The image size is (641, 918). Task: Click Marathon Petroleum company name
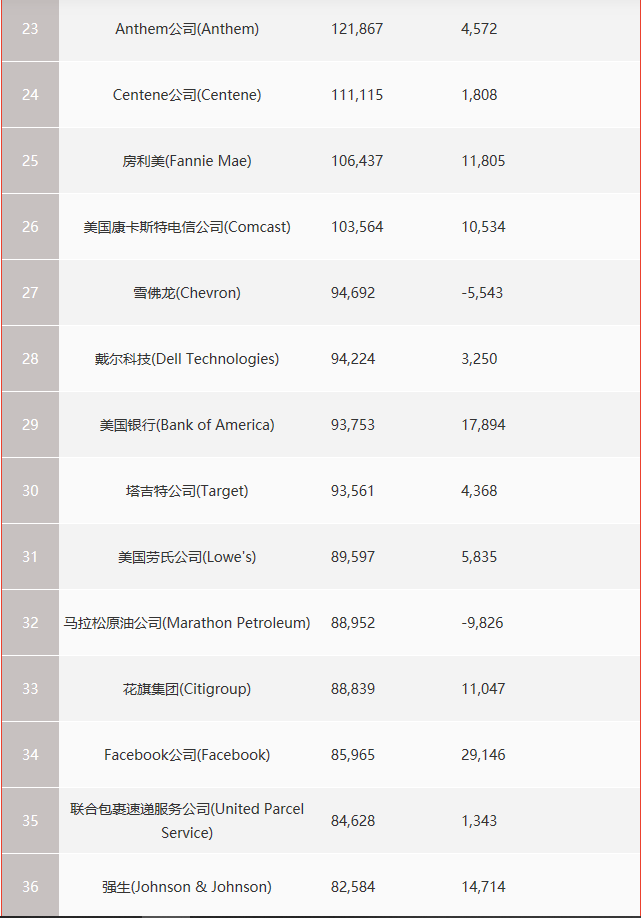187,623
